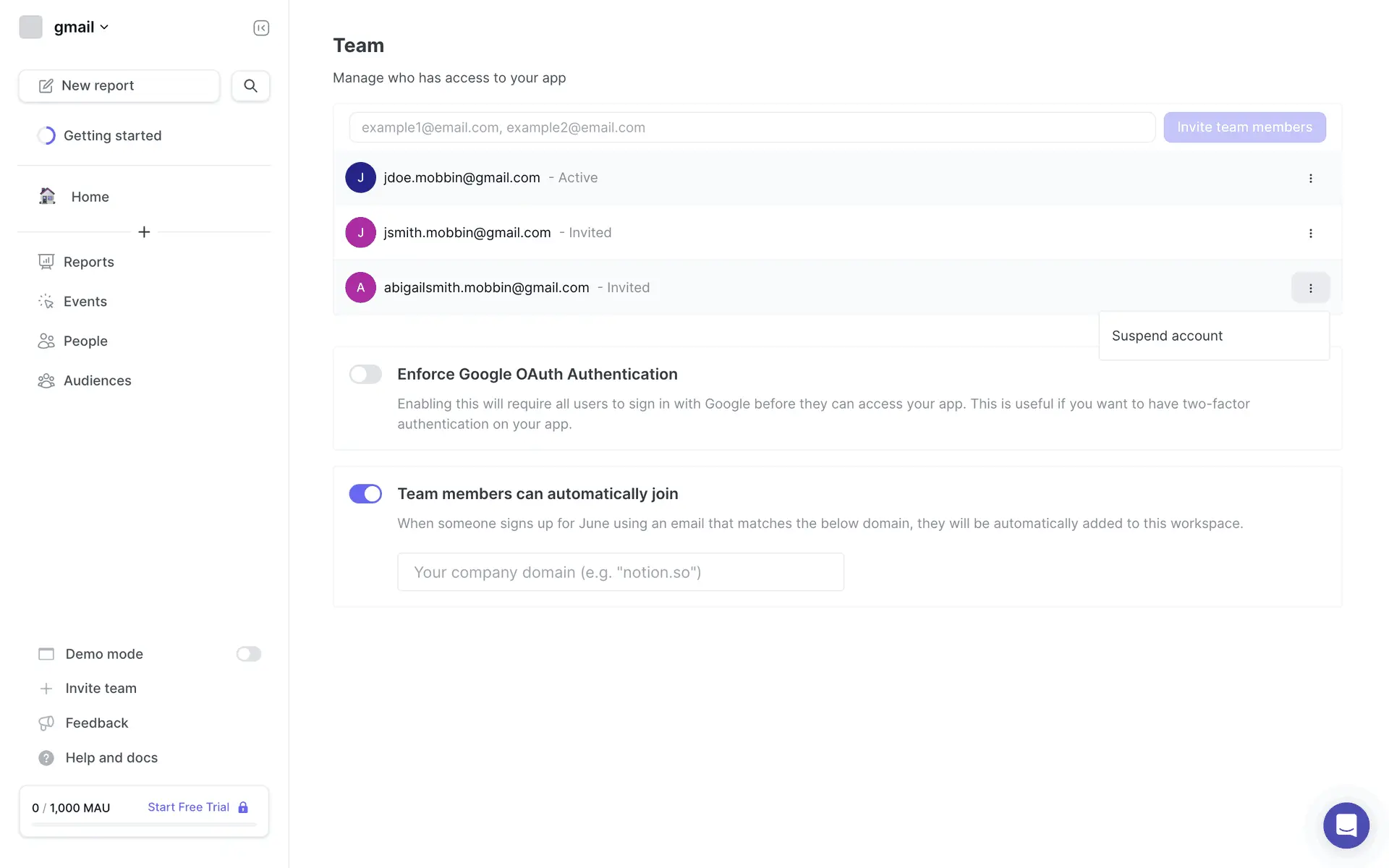Enable Enforce Google OAuth Authentication toggle

pyautogui.click(x=365, y=374)
